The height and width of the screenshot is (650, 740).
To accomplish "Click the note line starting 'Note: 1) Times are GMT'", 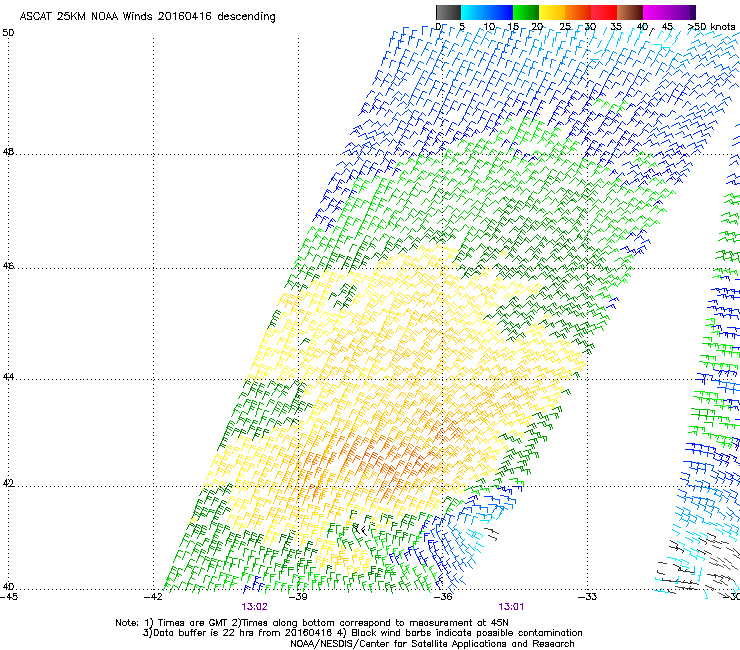I will [x=312, y=623].
